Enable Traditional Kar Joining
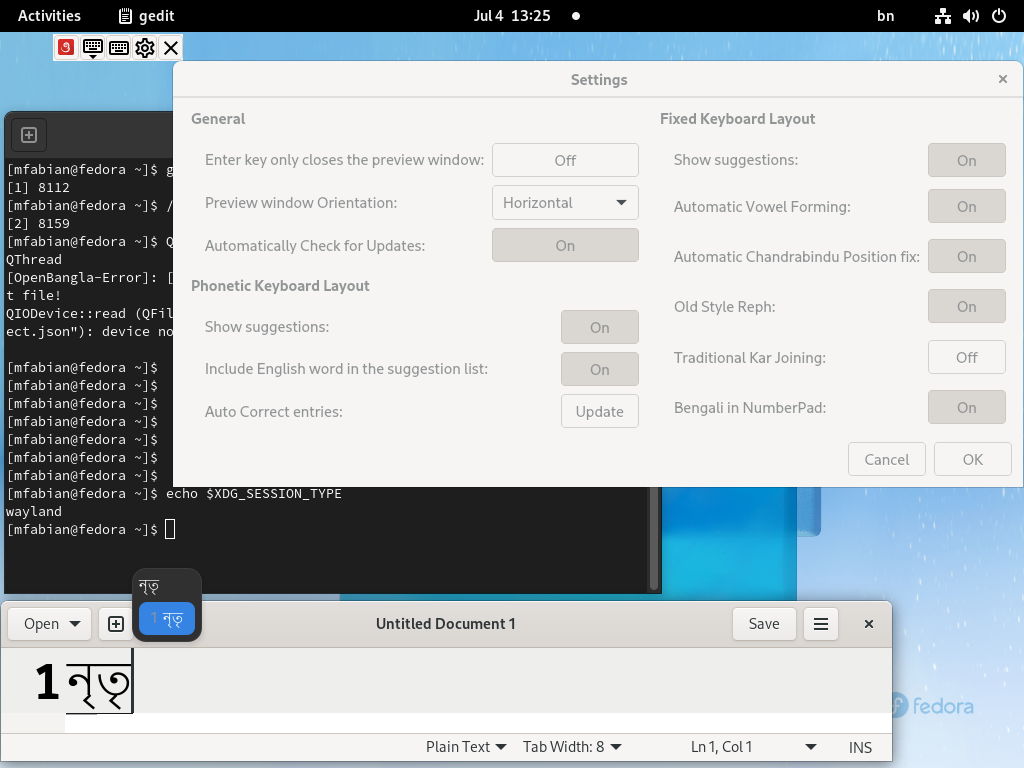 tap(966, 357)
